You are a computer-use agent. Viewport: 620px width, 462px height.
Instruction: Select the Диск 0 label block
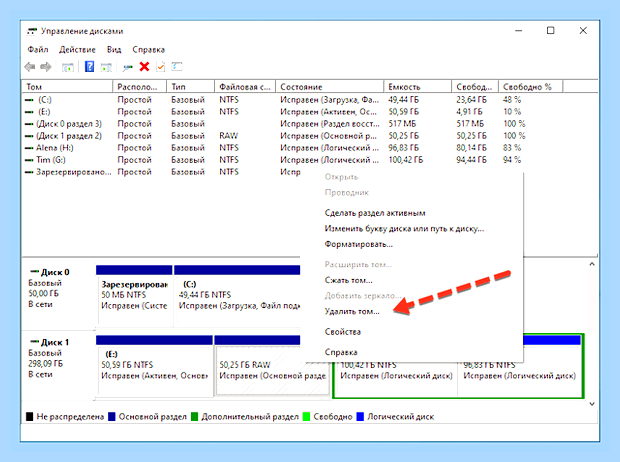(x=59, y=293)
